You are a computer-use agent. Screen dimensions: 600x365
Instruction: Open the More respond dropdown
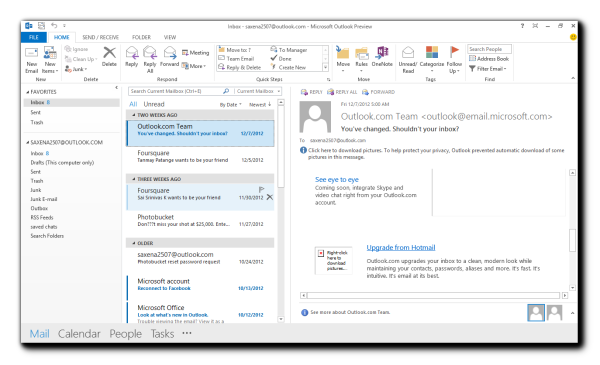[x=194, y=66]
